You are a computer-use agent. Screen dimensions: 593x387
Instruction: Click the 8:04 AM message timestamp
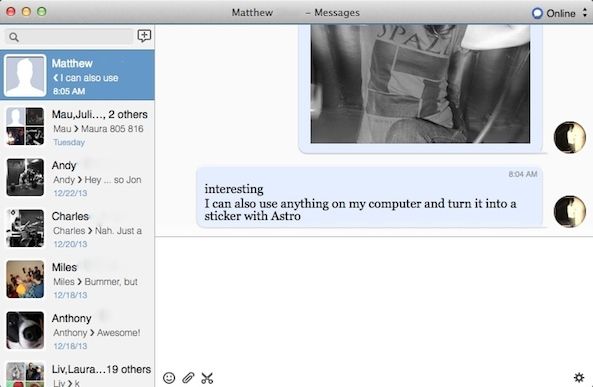pos(523,174)
